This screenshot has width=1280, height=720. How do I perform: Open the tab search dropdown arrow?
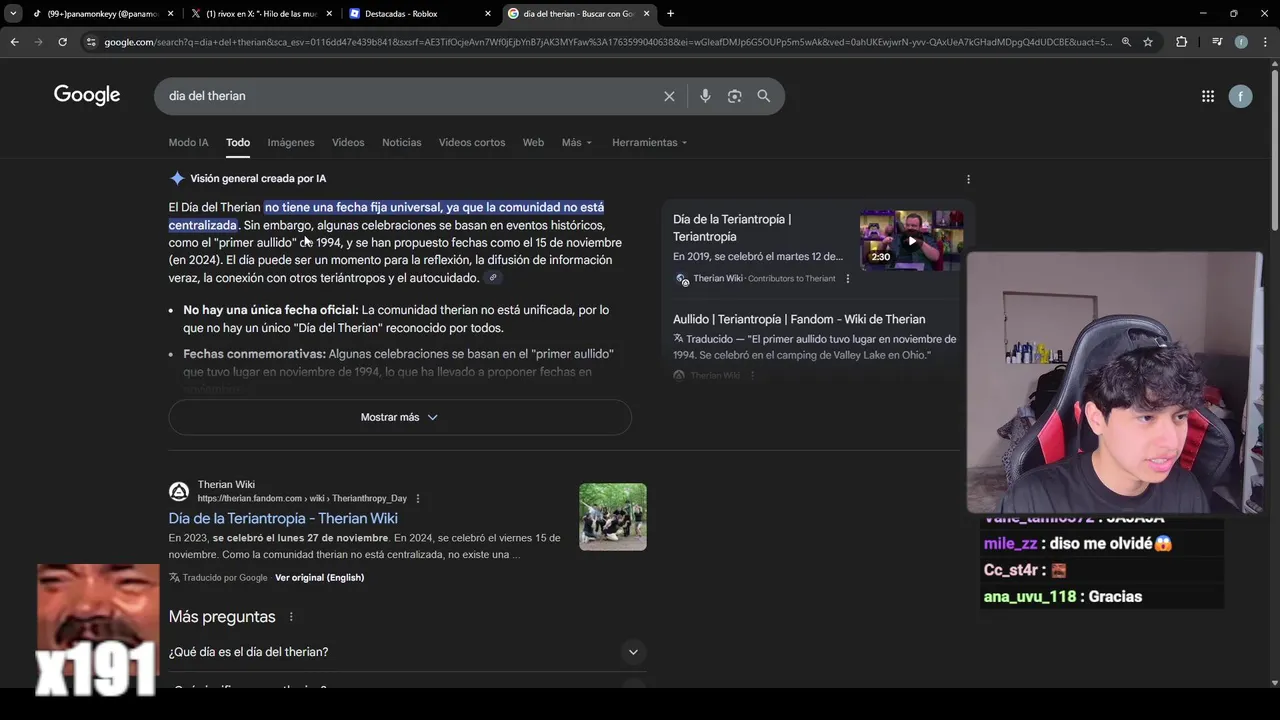(13, 14)
